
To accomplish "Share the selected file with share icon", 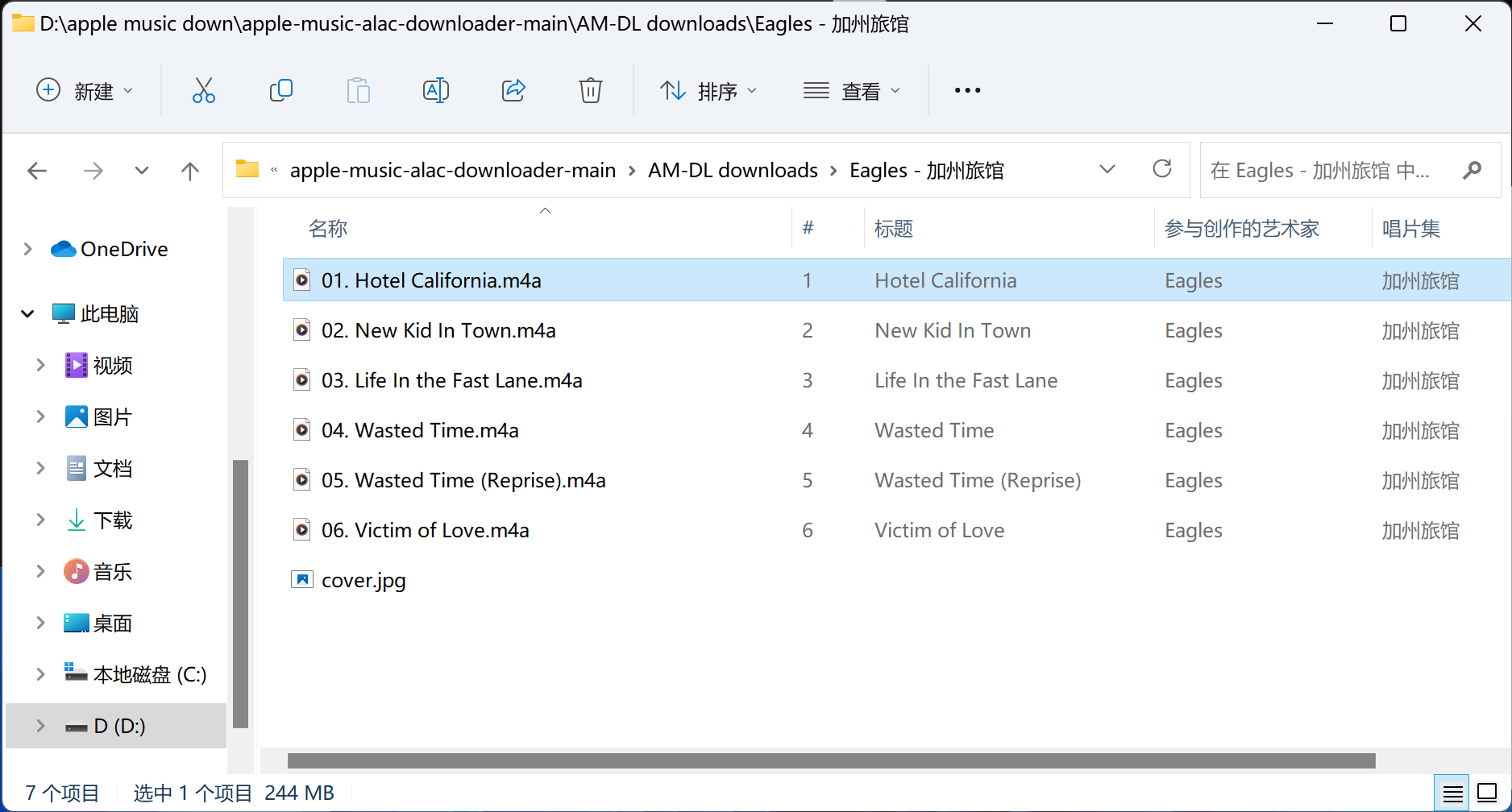I will [513, 90].
